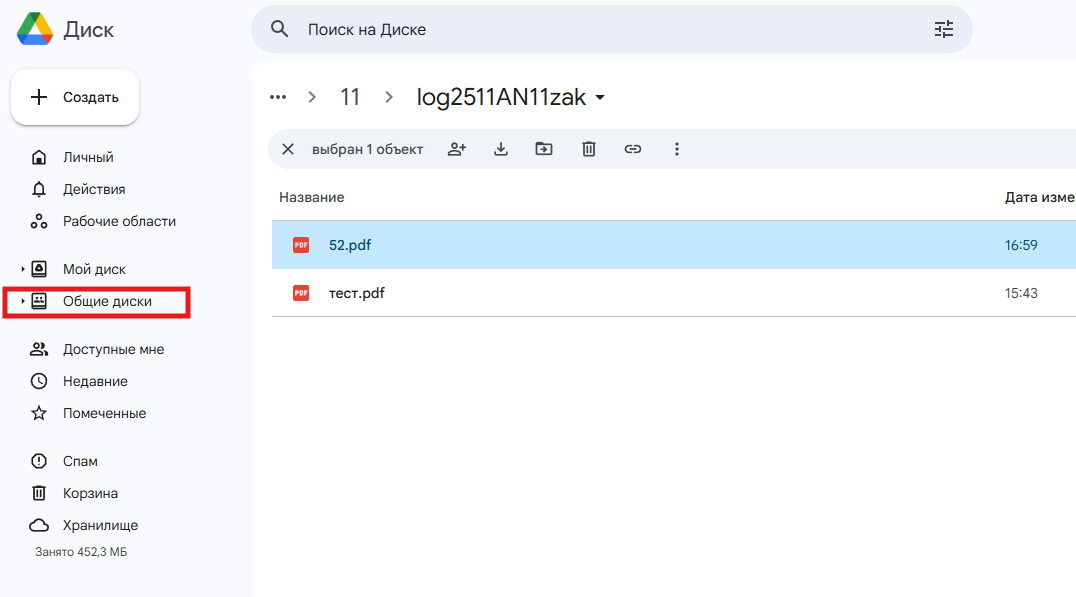Open search filter options icon
This screenshot has width=1076, height=597.
pyautogui.click(x=943, y=30)
